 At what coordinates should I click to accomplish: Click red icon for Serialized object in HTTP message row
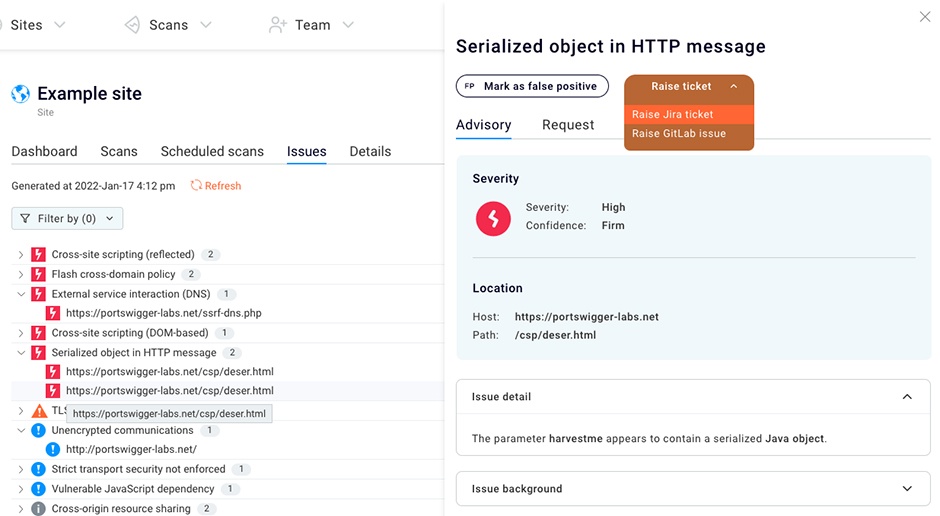[x=38, y=353]
